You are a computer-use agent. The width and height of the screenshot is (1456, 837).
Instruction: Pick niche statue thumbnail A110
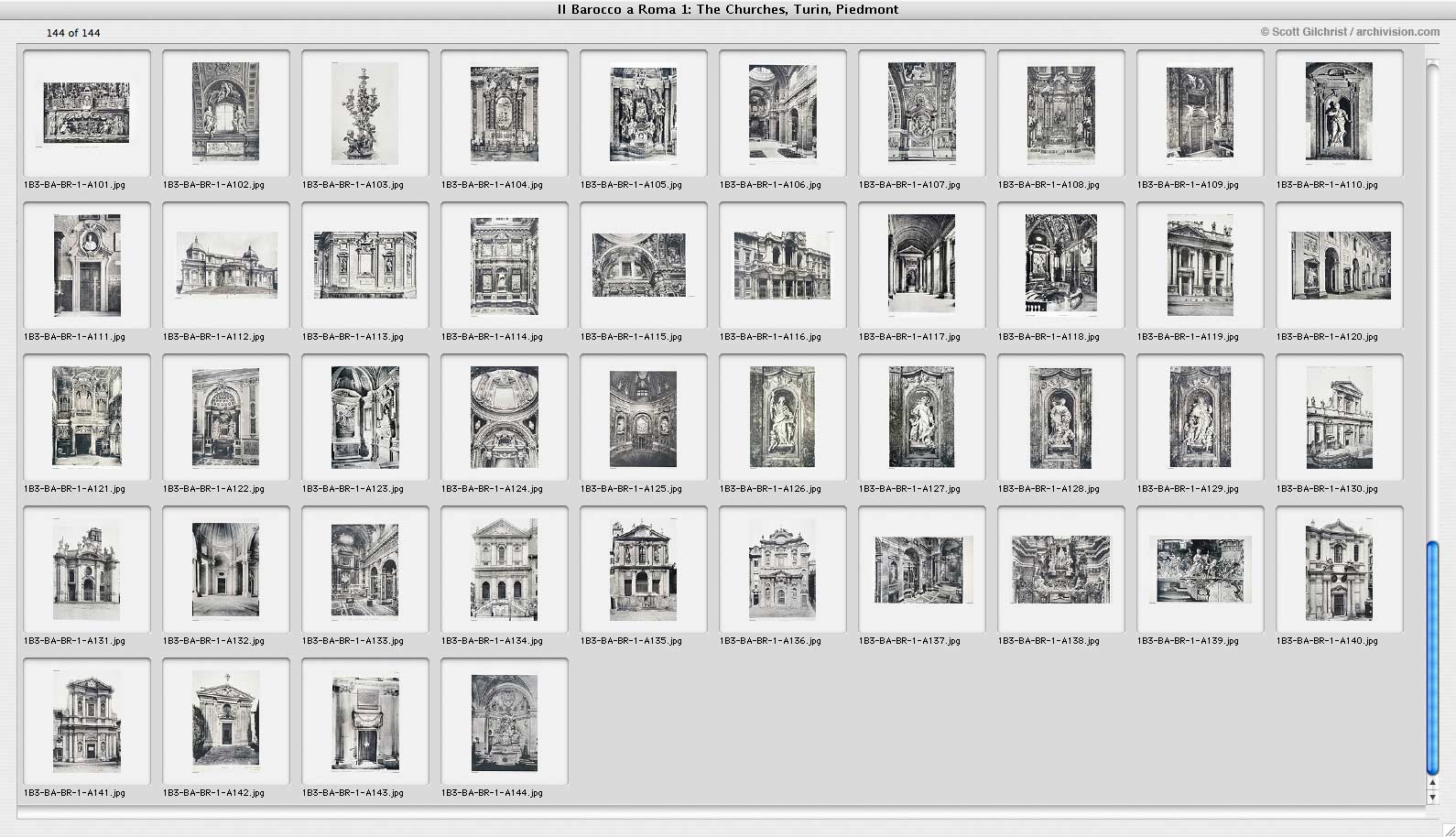(x=1340, y=113)
